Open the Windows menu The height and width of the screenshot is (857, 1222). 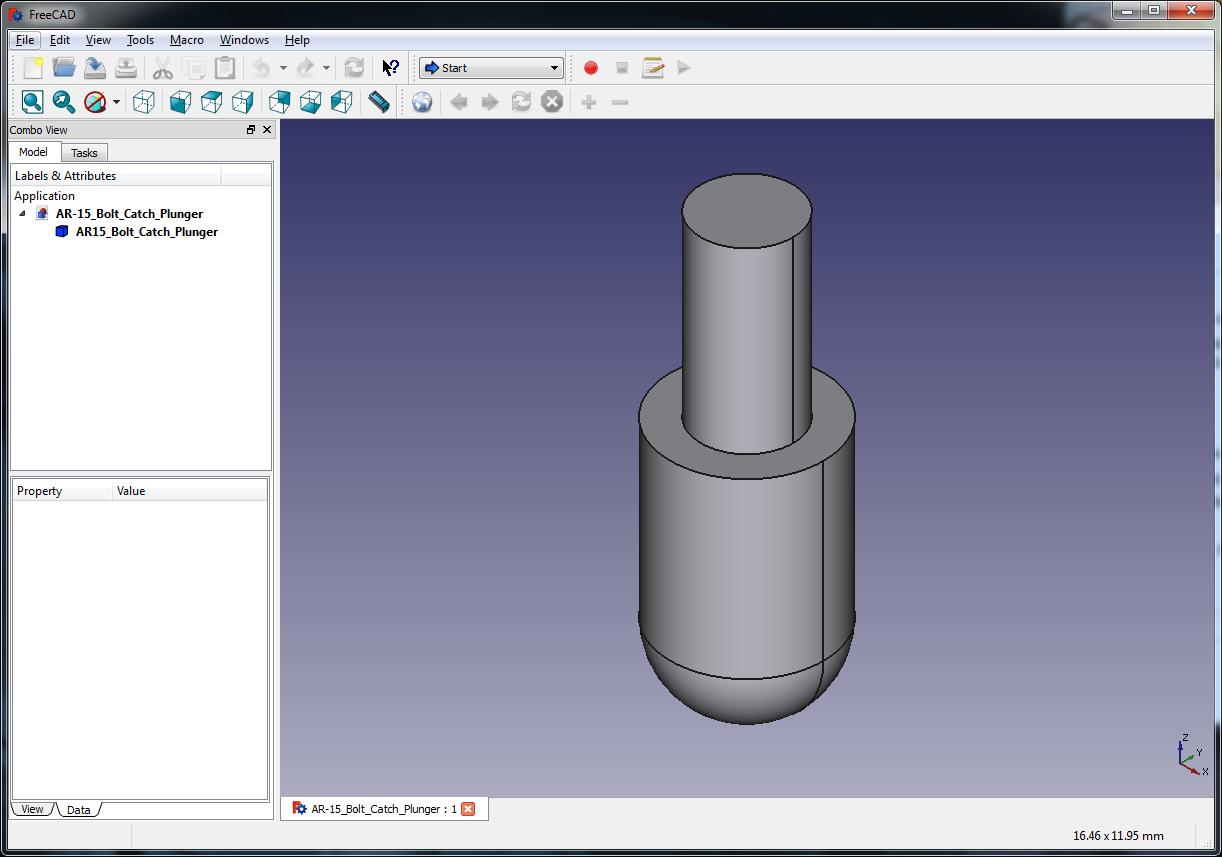[x=244, y=40]
